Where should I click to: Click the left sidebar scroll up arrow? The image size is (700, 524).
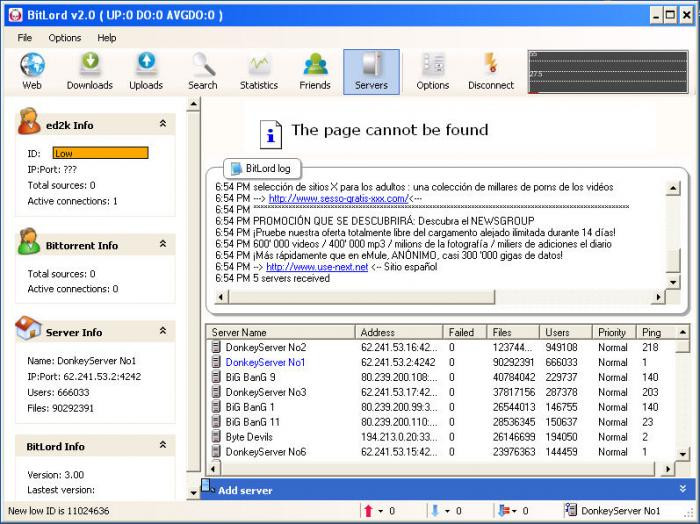point(193,104)
